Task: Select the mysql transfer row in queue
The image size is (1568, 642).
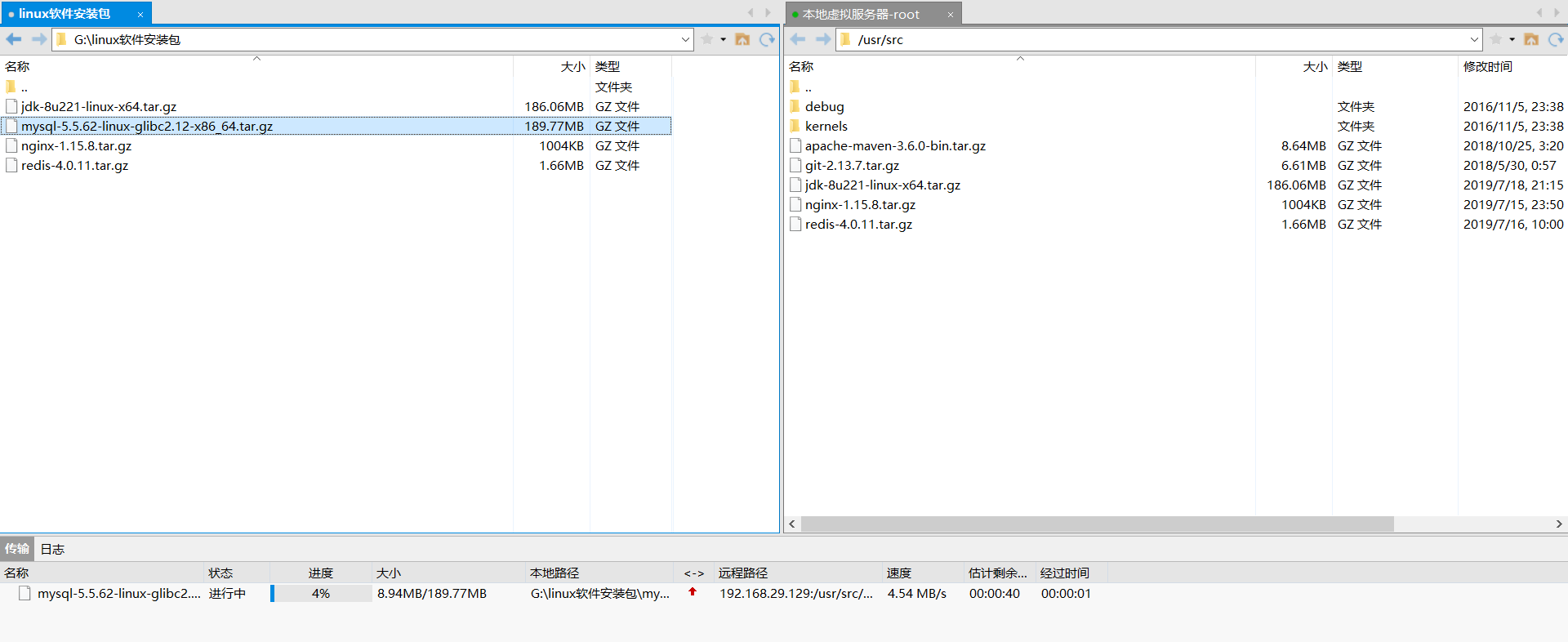Action: click(555, 593)
